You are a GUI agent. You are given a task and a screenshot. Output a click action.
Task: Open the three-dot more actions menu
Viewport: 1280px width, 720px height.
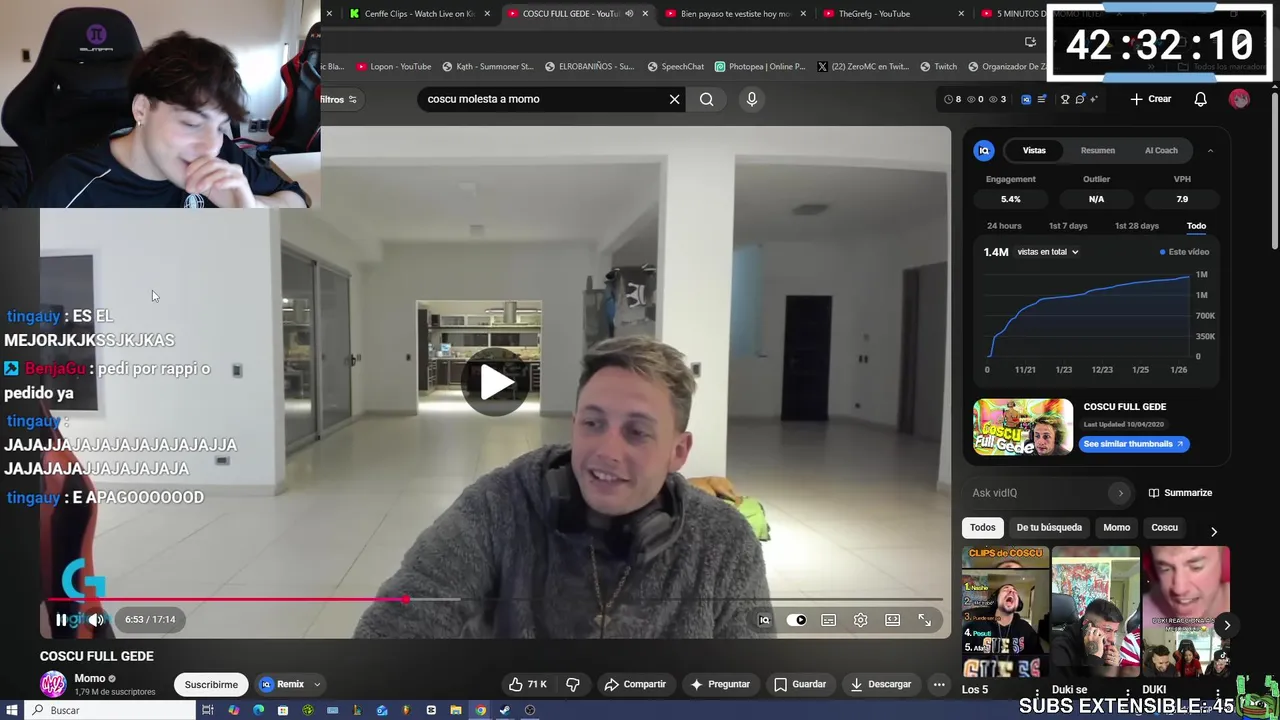pos(939,685)
